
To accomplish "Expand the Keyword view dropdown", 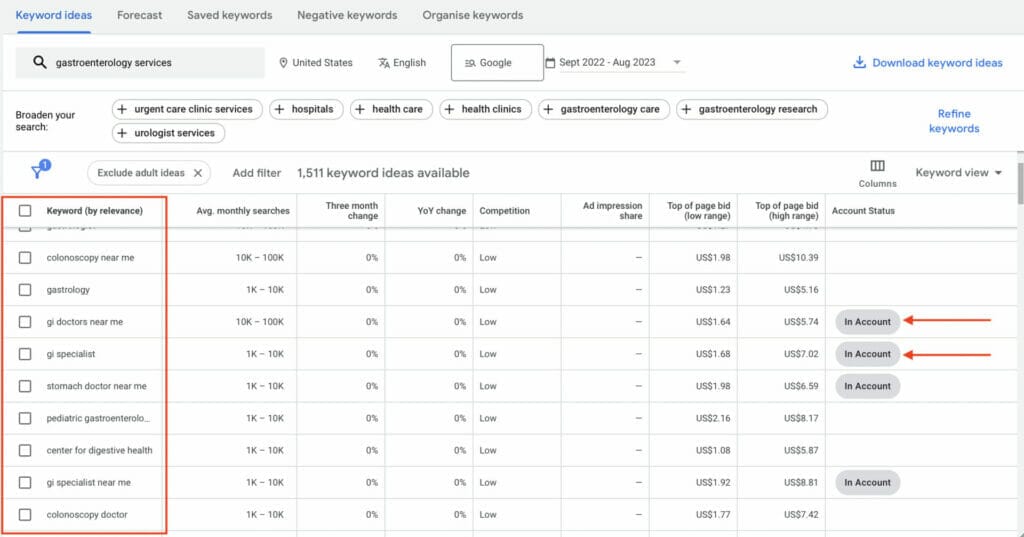I will pyautogui.click(x=958, y=173).
